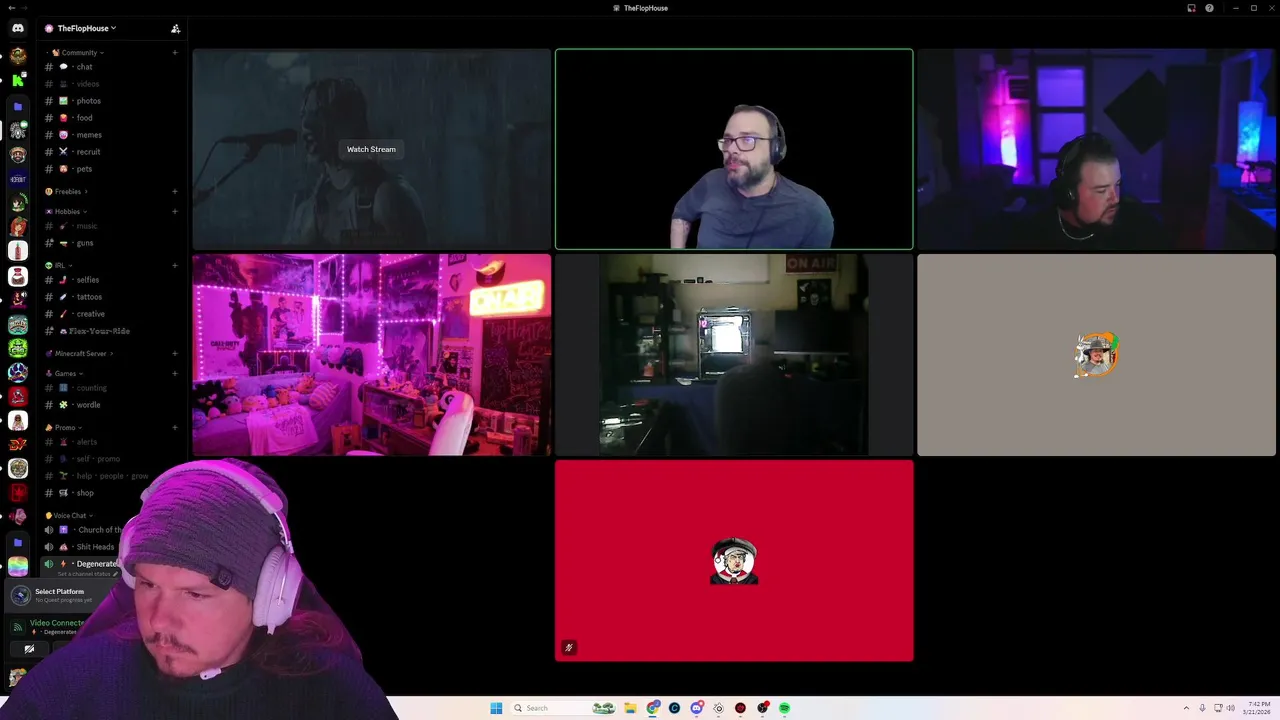Collapse the Promo category
This screenshot has width=1280, height=720.
coord(64,427)
